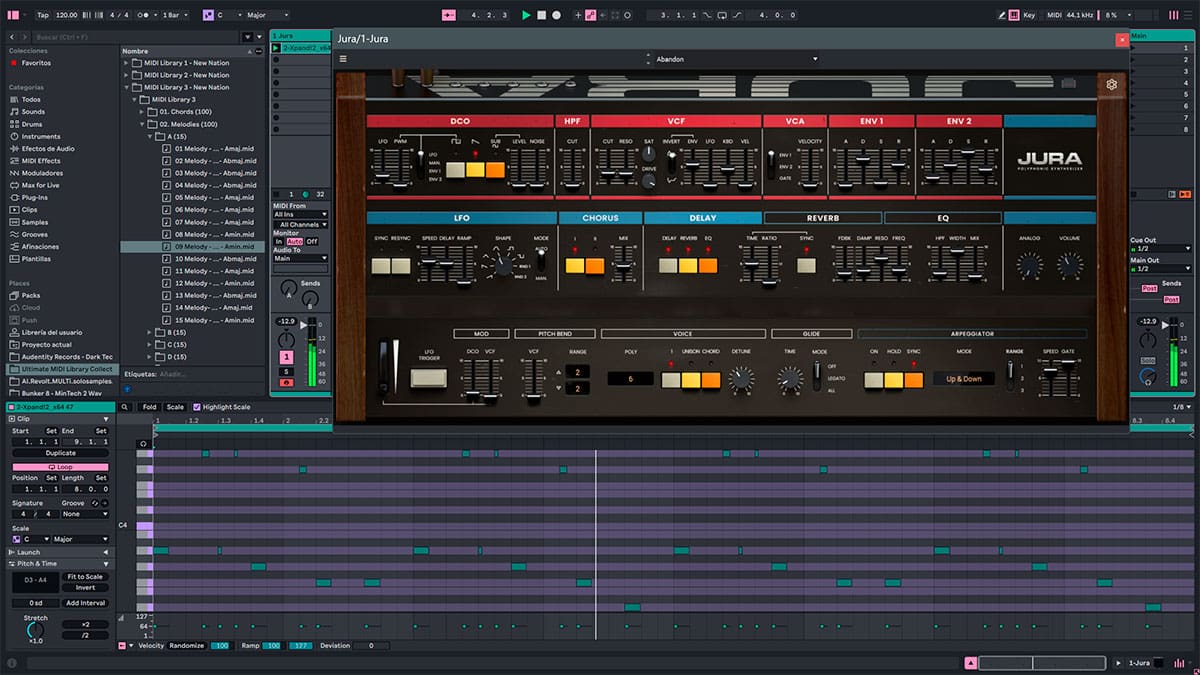Click the magnifier icon in clip editor toolbar

(126, 407)
